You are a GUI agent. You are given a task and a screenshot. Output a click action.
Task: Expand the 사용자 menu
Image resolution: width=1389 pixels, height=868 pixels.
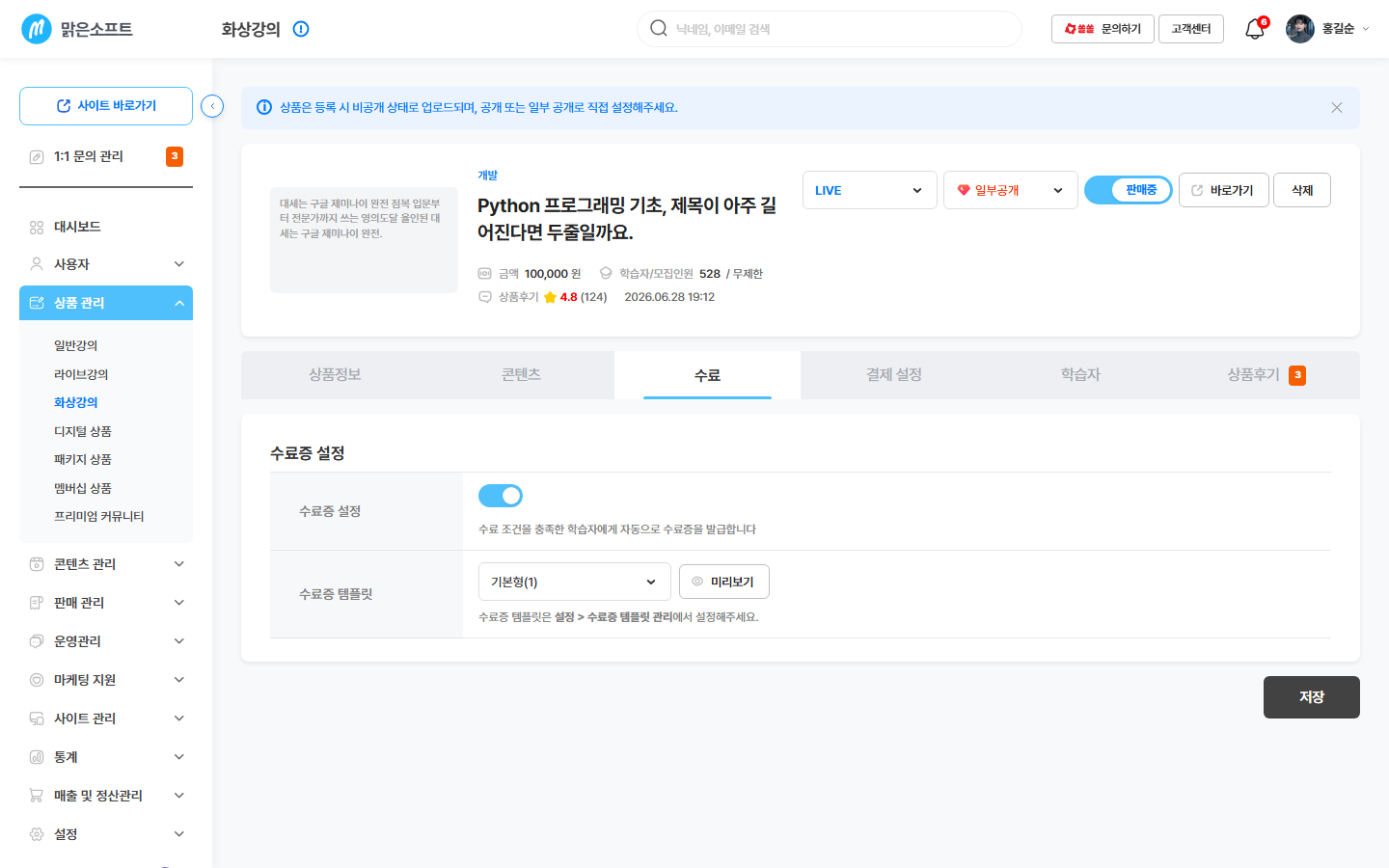point(179,263)
